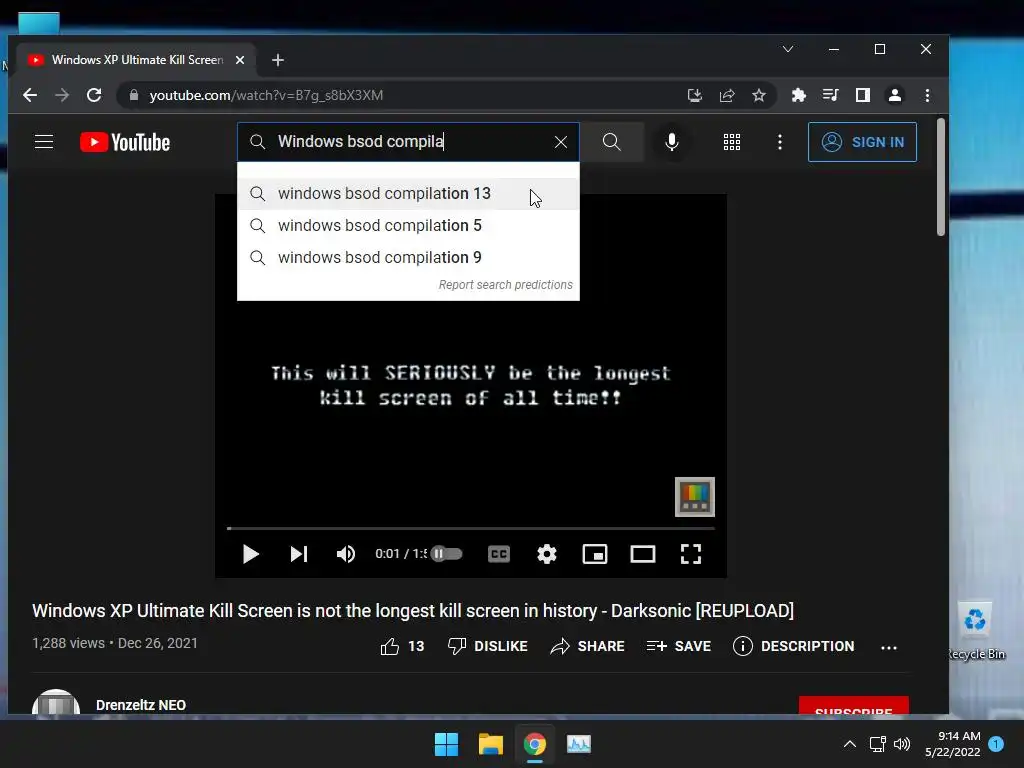
Task: Skip to the next video
Action: coord(298,554)
